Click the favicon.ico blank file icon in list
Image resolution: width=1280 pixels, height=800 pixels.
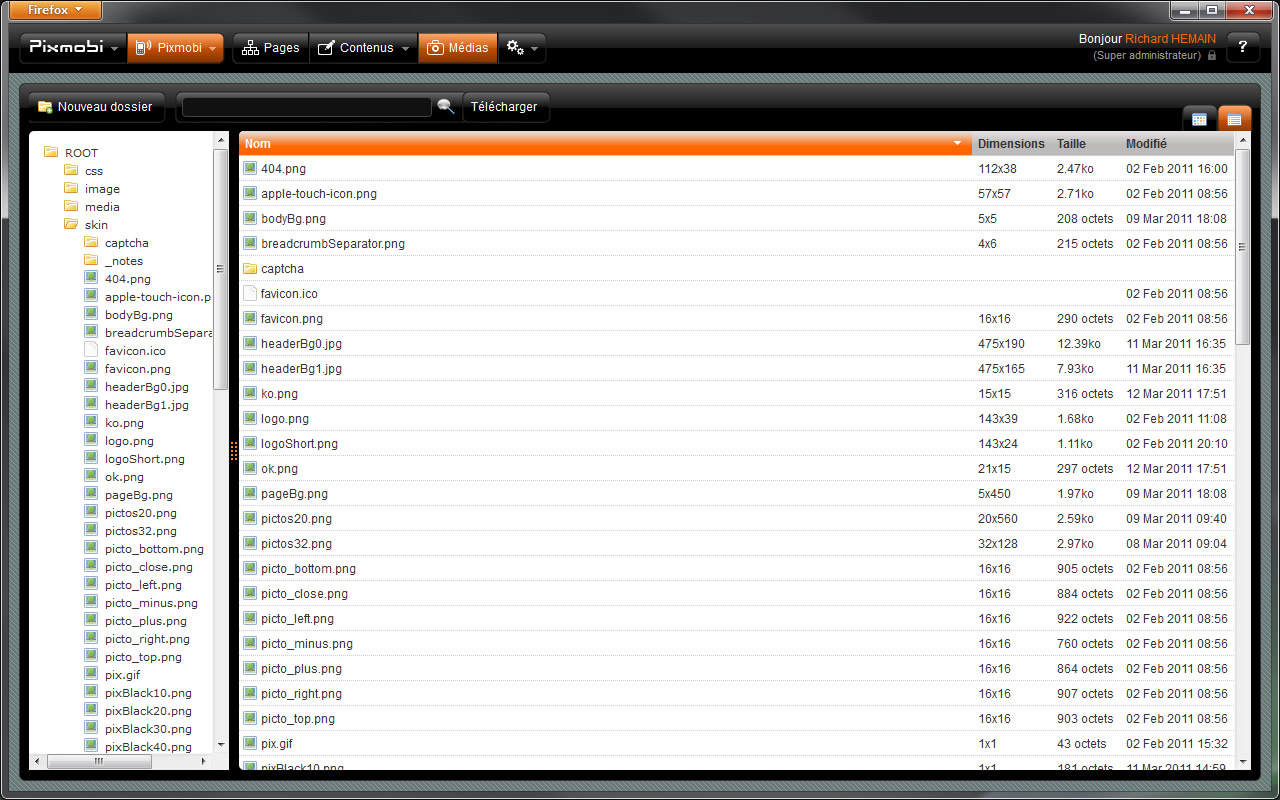pos(250,293)
